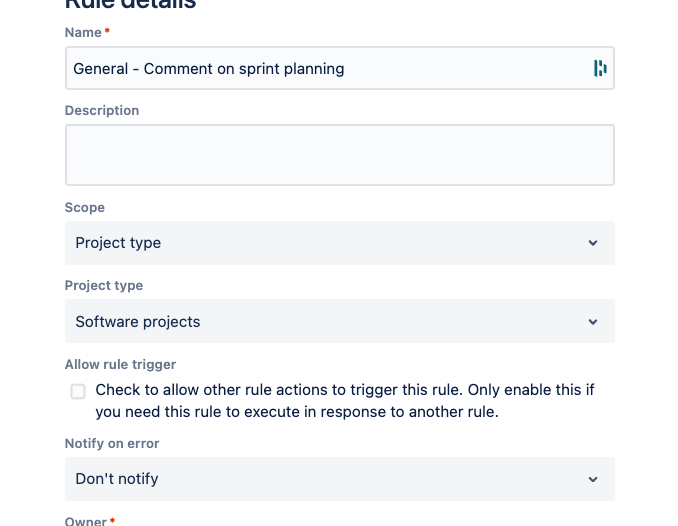The height and width of the screenshot is (526, 678).
Task: Click the Name field label
Action: [x=83, y=33]
